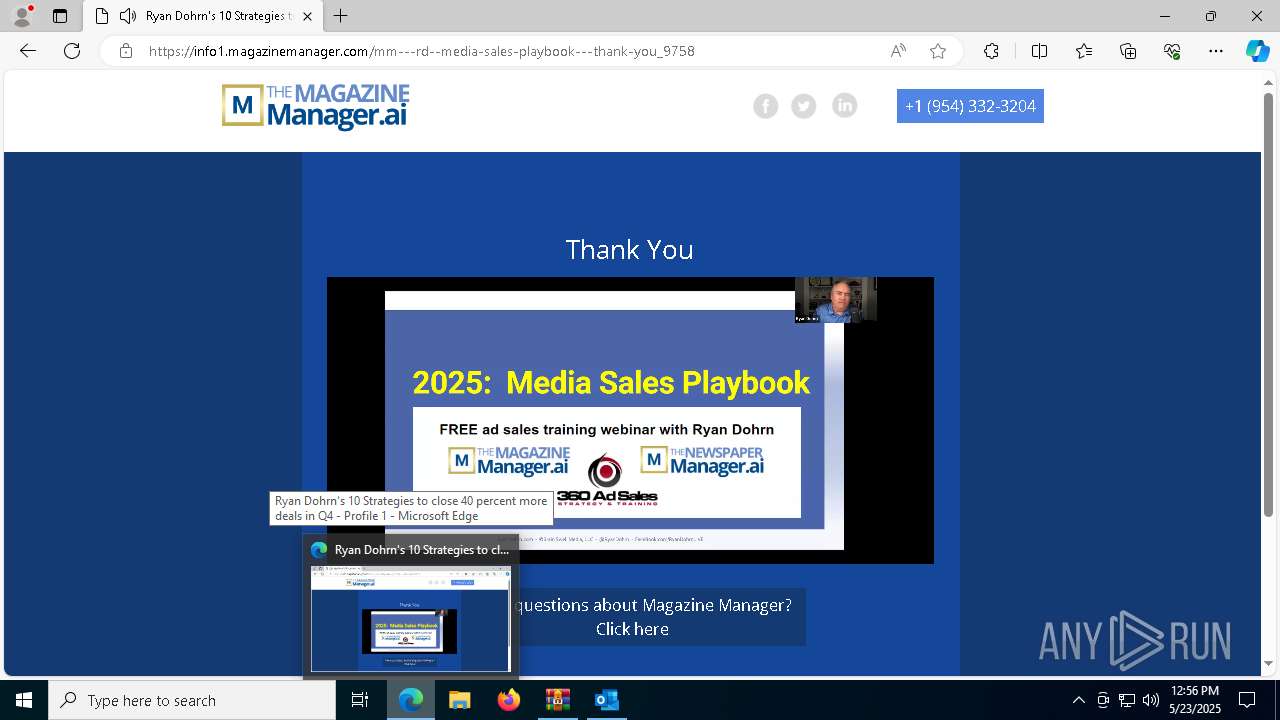
Task: Open clock showing 12:56 PM
Action: pyautogui.click(x=1195, y=700)
